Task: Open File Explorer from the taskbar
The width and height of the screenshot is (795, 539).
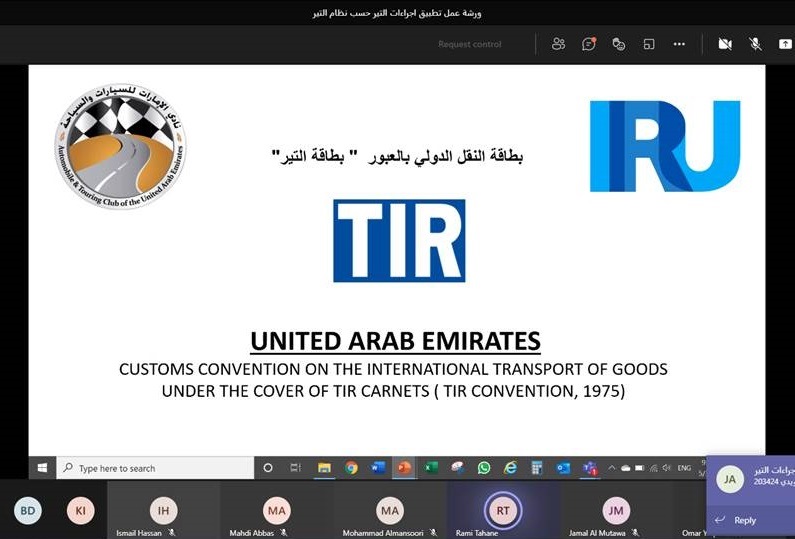Action: tap(324, 468)
